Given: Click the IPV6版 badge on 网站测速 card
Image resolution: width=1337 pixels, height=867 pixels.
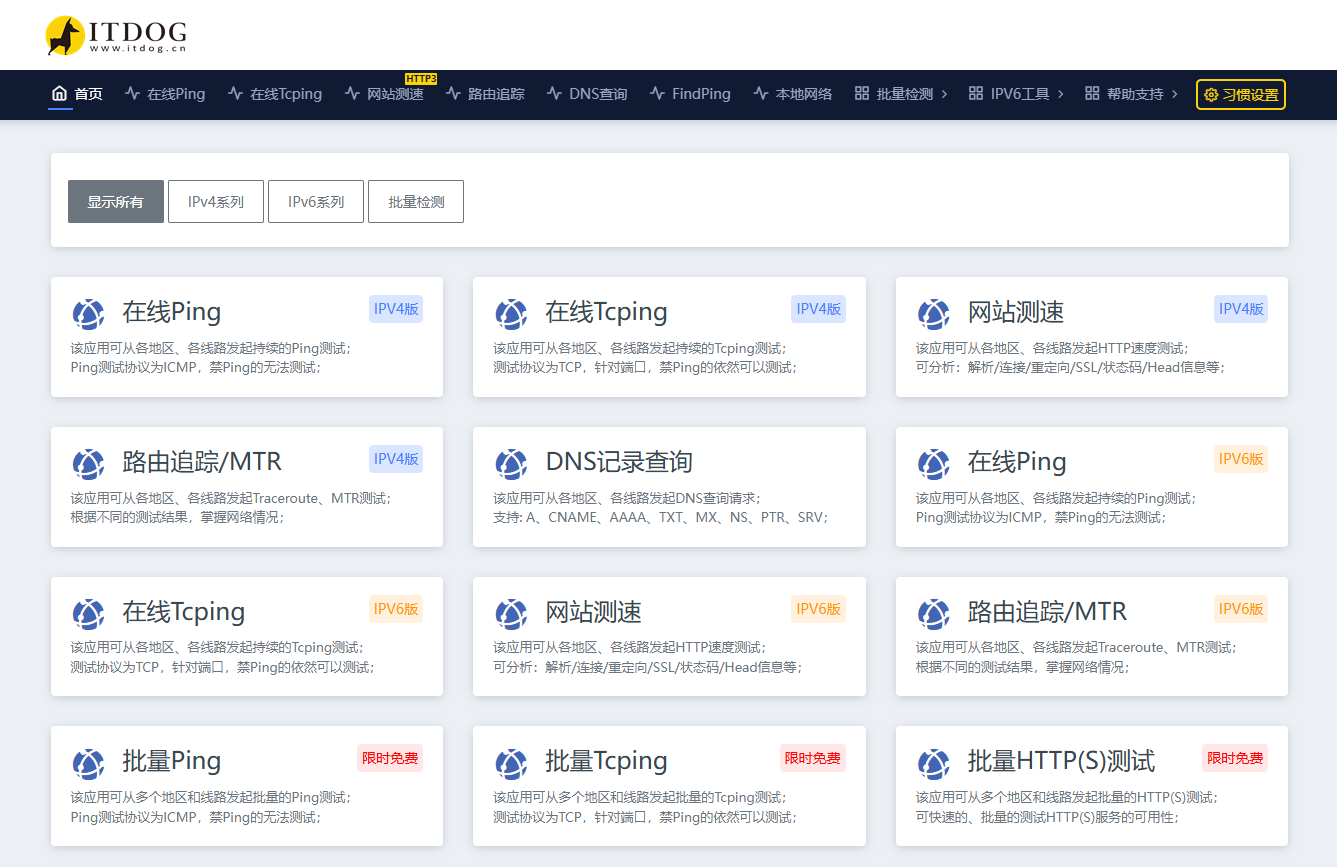Looking at the screenshot, I should (818, 609).
